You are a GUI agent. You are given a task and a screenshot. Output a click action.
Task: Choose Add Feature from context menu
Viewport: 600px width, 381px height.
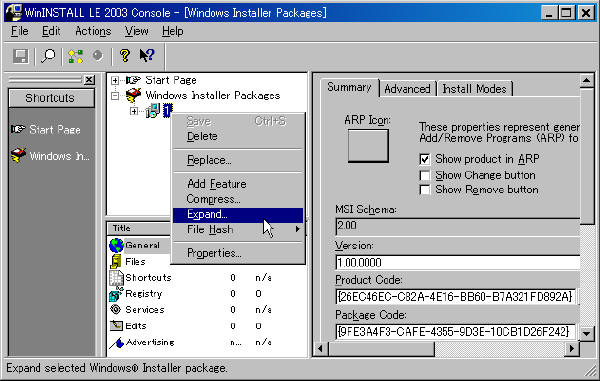pos(238,184)
